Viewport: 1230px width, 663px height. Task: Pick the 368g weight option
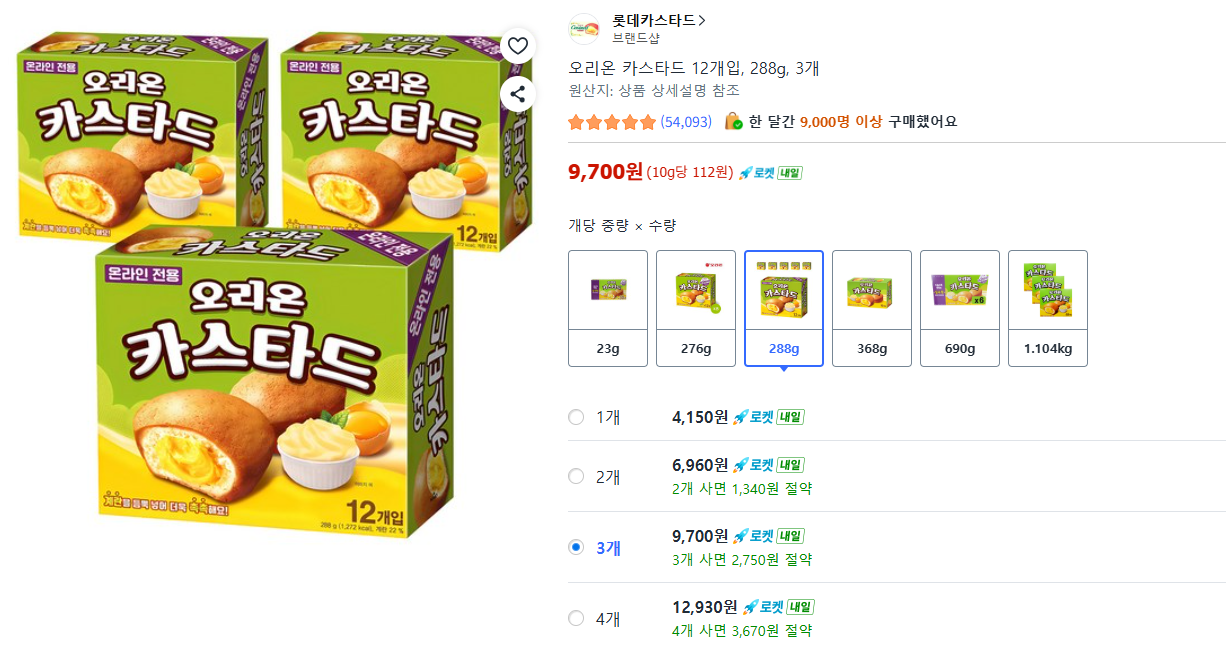point(872,308)
